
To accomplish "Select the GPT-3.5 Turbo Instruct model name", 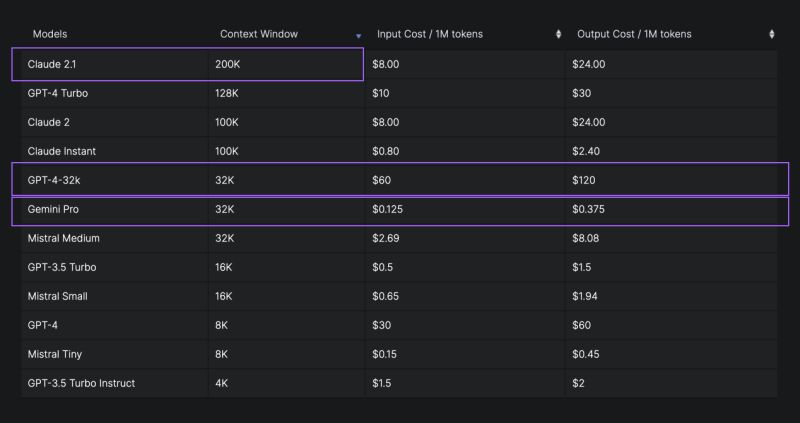I will (x=81, y=383).
